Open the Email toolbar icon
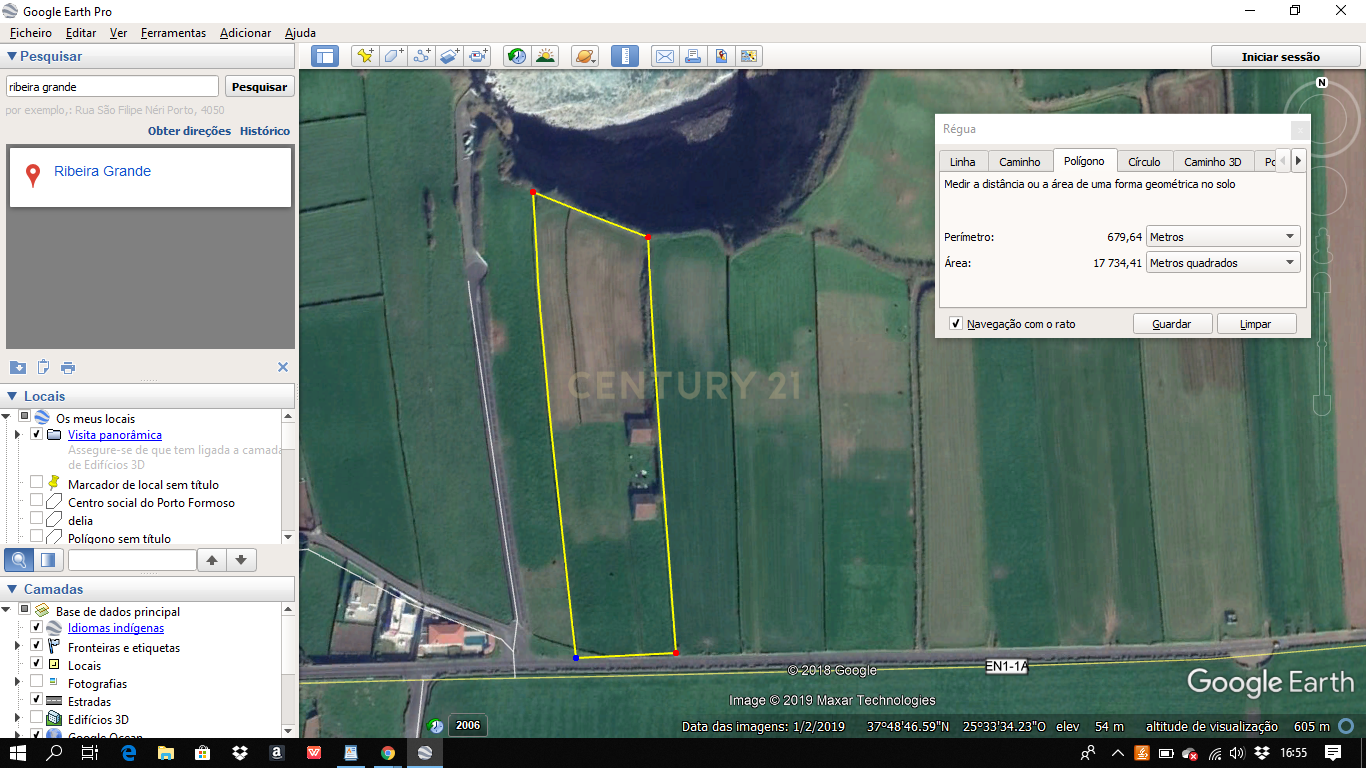 (664, 56)
